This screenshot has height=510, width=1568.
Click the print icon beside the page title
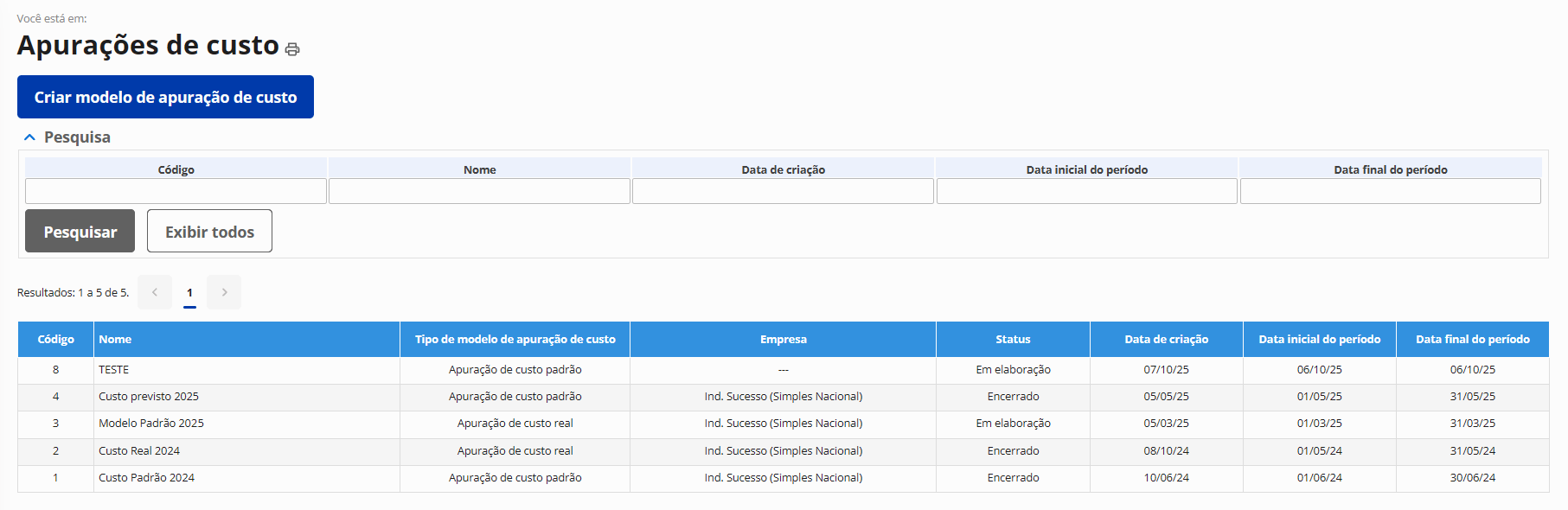[292, 49]
